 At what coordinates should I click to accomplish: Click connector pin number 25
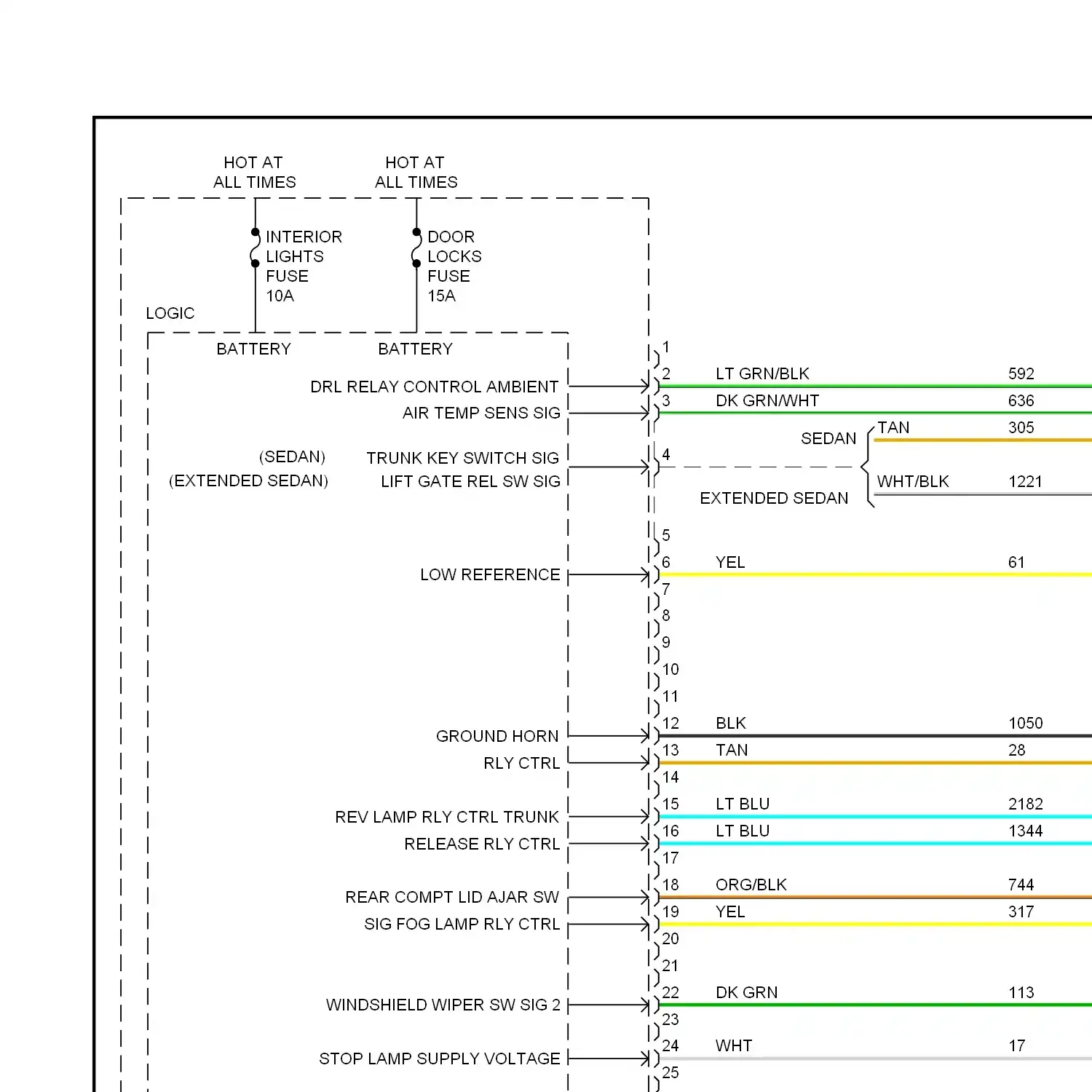(x=670, y=1072)
